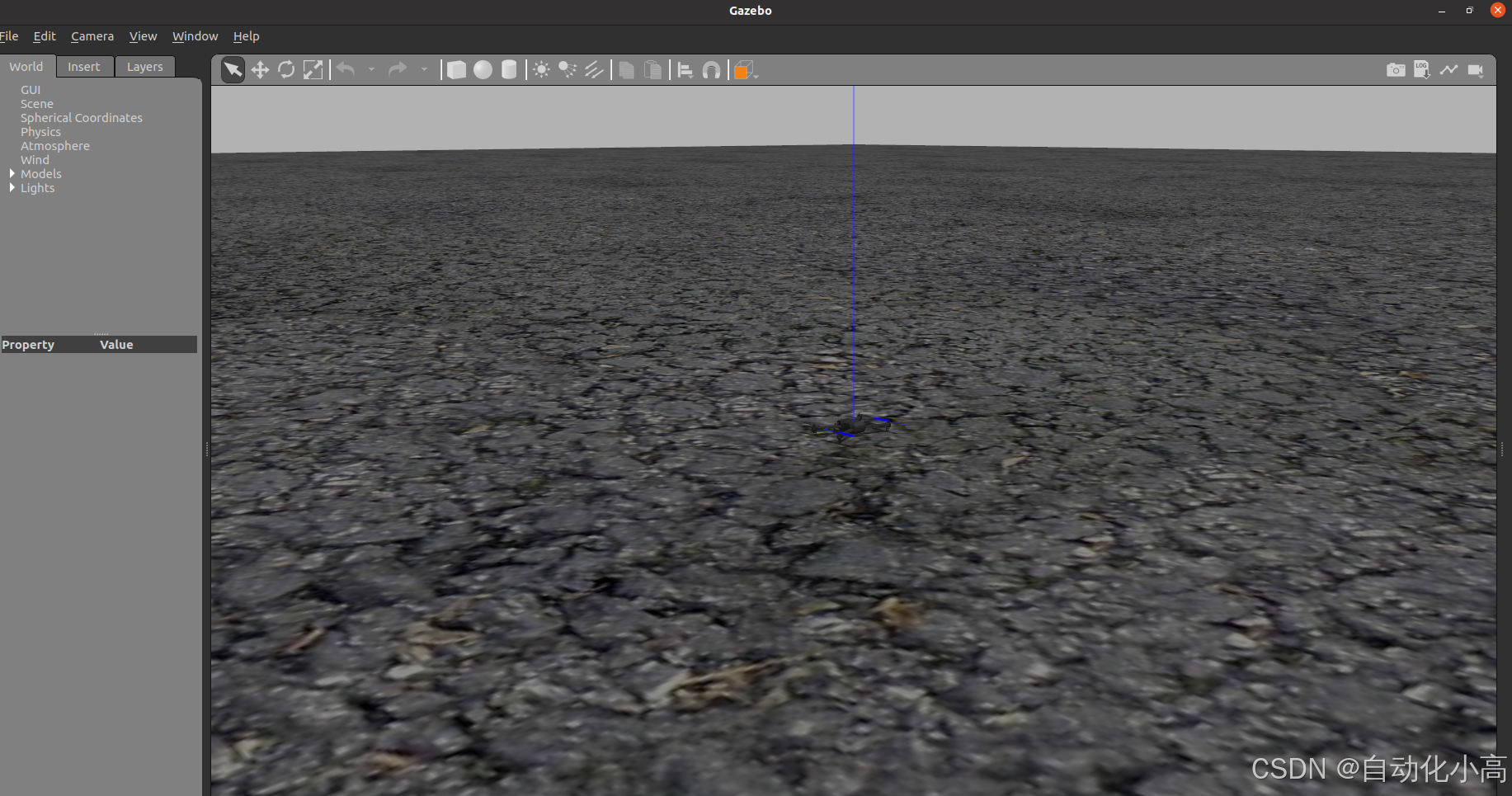This screenshot has width=1512, height=796.
Task: Open the Window menu
Action: point(195,36)
